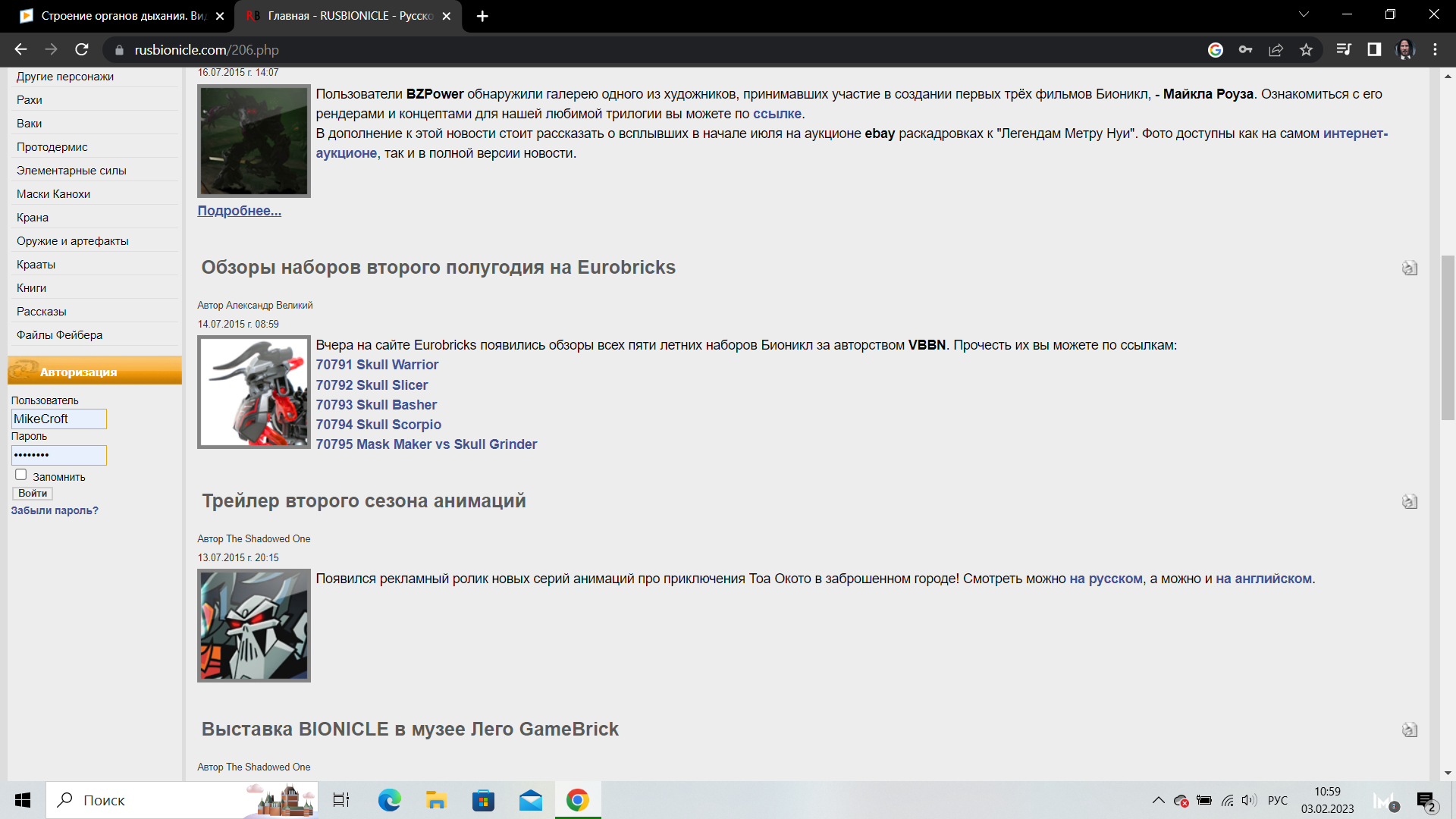Open Task View on the taskbar
The width and height of the screenshot is (1456, 819).
(341, 800)
